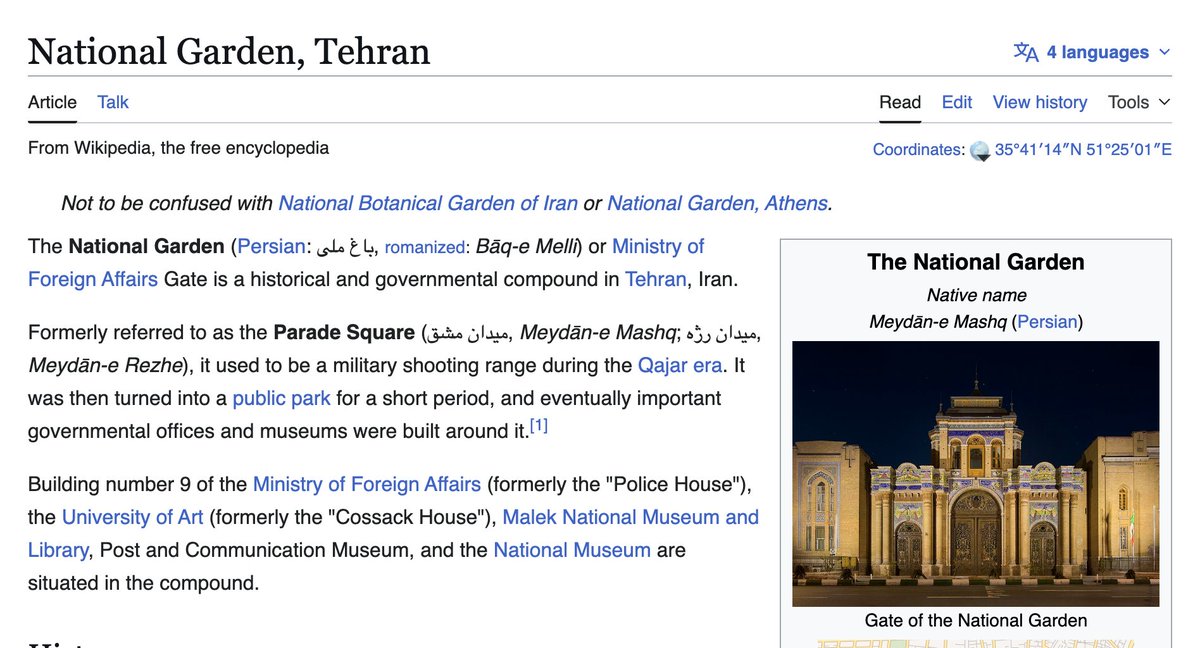Image resolution: width=1200 pixels, height=648 pixels.
Task: Open the Coordinates link
Action: click(x=918, y=150)
